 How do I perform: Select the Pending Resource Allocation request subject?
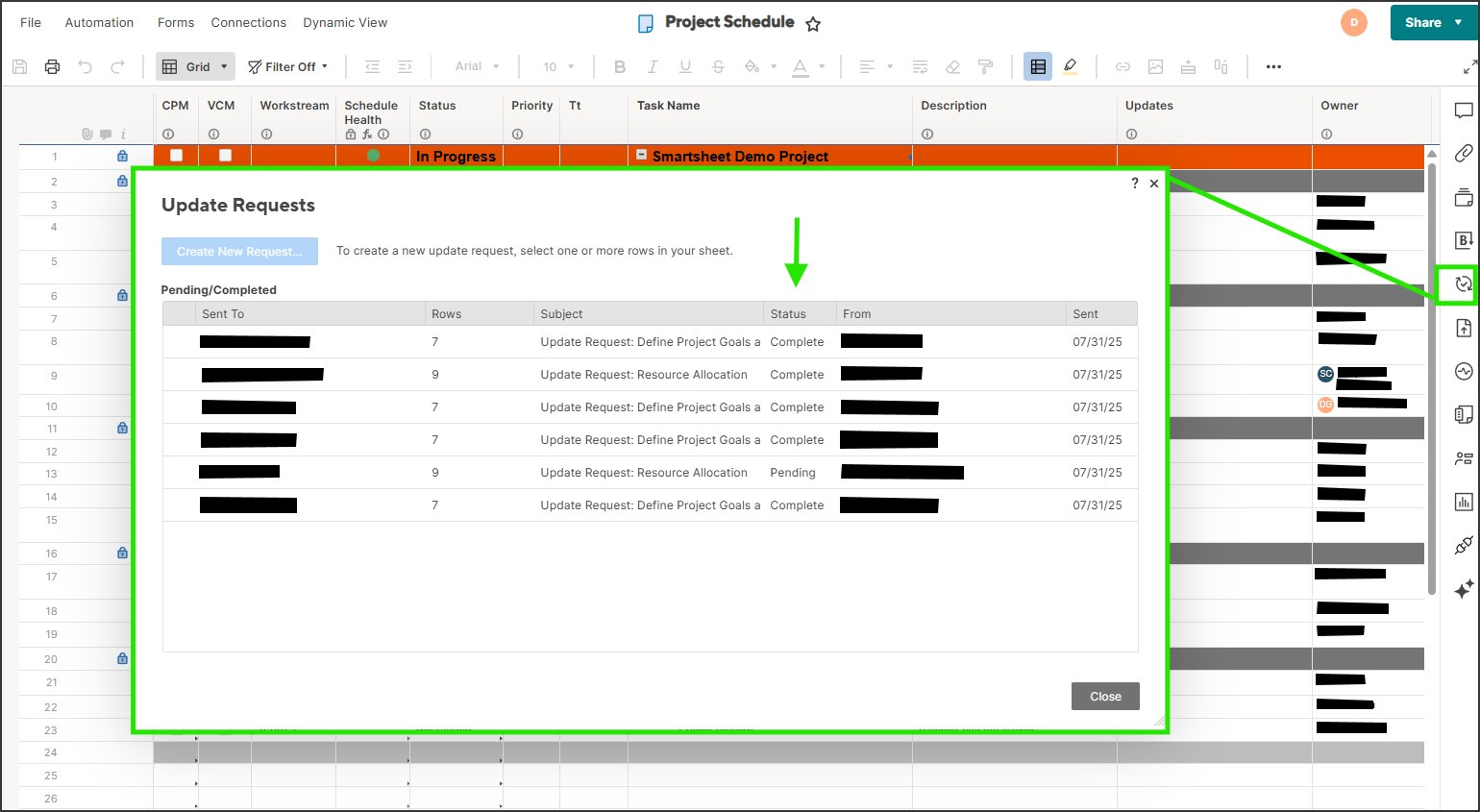point(644,473)
